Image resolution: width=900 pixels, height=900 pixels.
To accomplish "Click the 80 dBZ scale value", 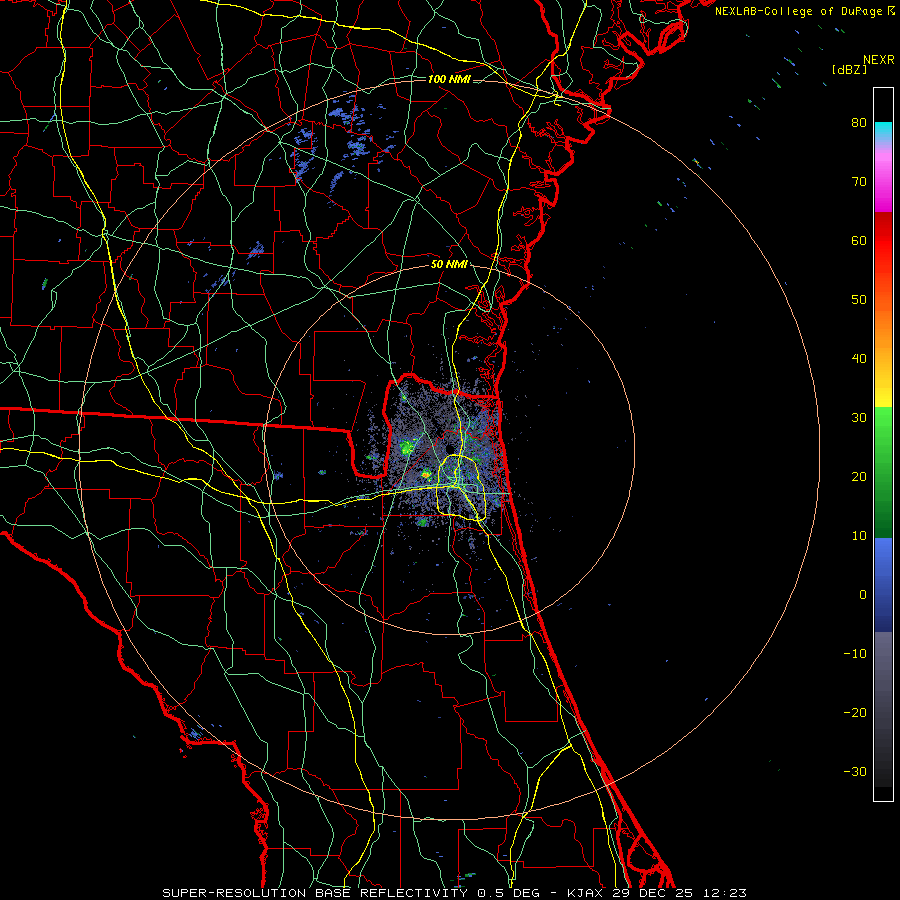I will point(859,122).
